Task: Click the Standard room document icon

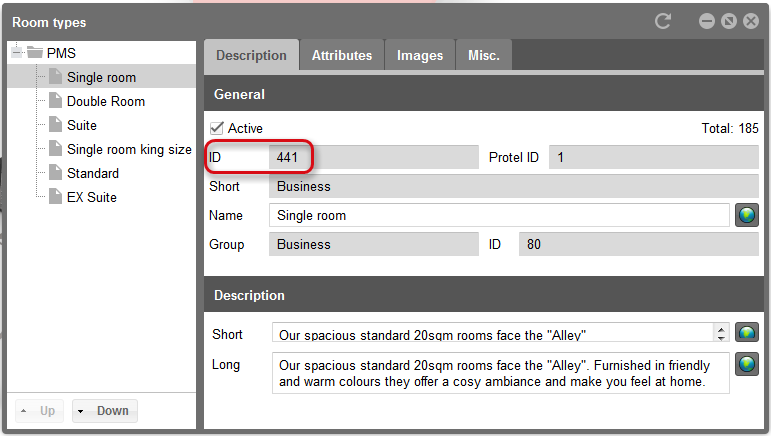Action: pyautogui.click(x=56, y=173)
